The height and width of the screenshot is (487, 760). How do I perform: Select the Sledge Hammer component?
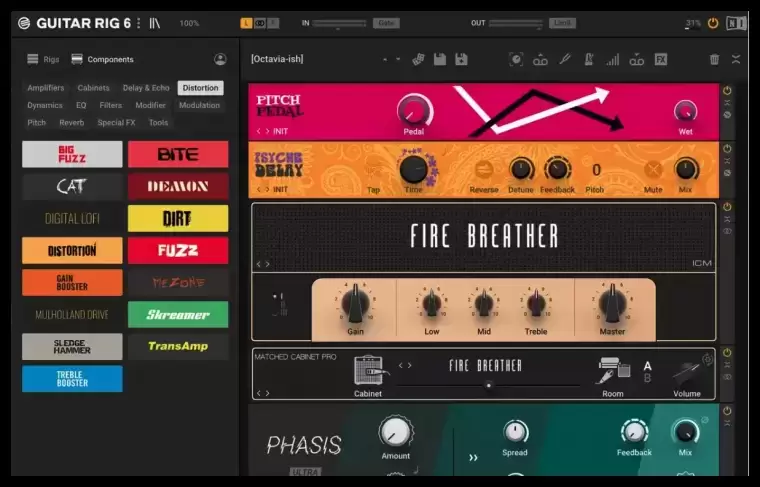(x=72, y=346)
